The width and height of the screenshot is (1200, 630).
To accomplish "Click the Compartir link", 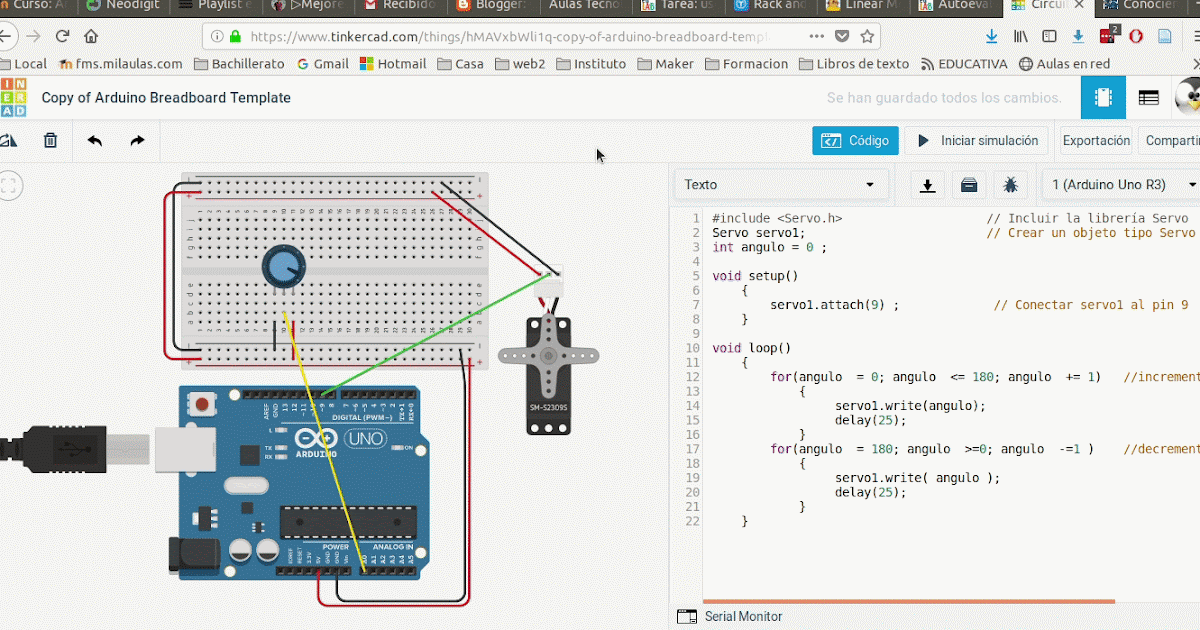I will (1170, 140).
